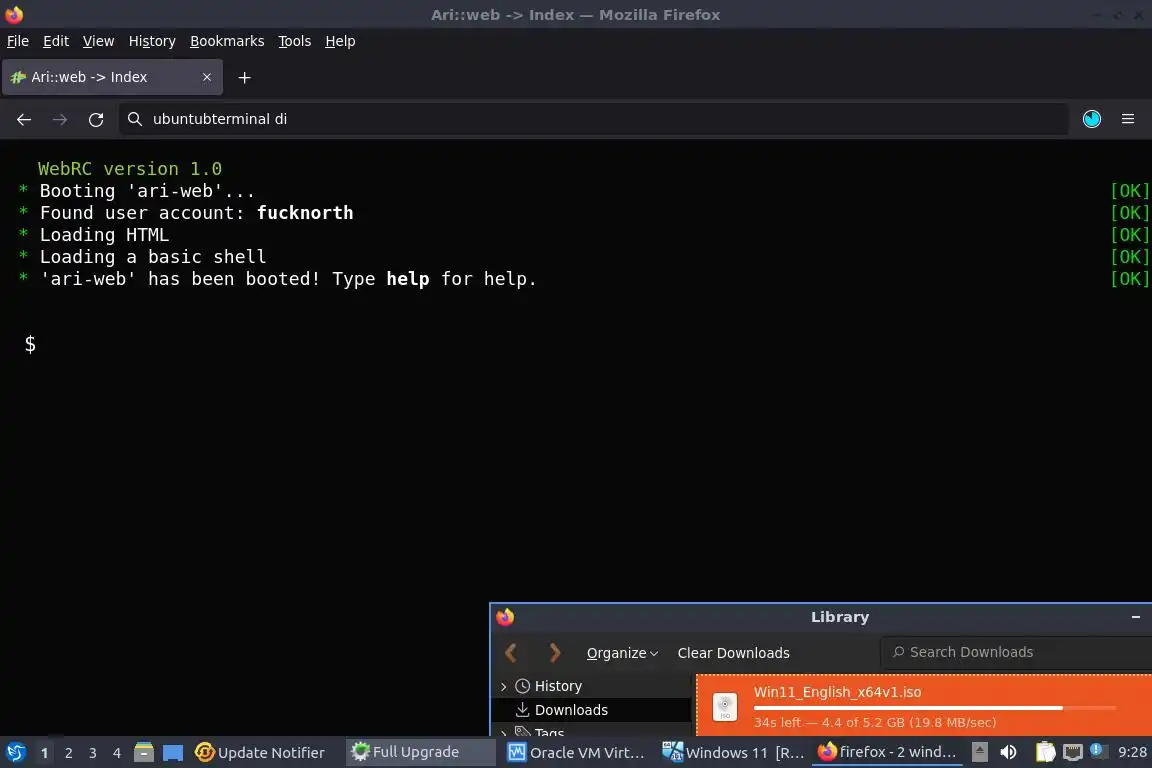1152x768 pixels.
Task: Switch to Oracle VM VirtualBox in taskbar
Action: (577, 753)
